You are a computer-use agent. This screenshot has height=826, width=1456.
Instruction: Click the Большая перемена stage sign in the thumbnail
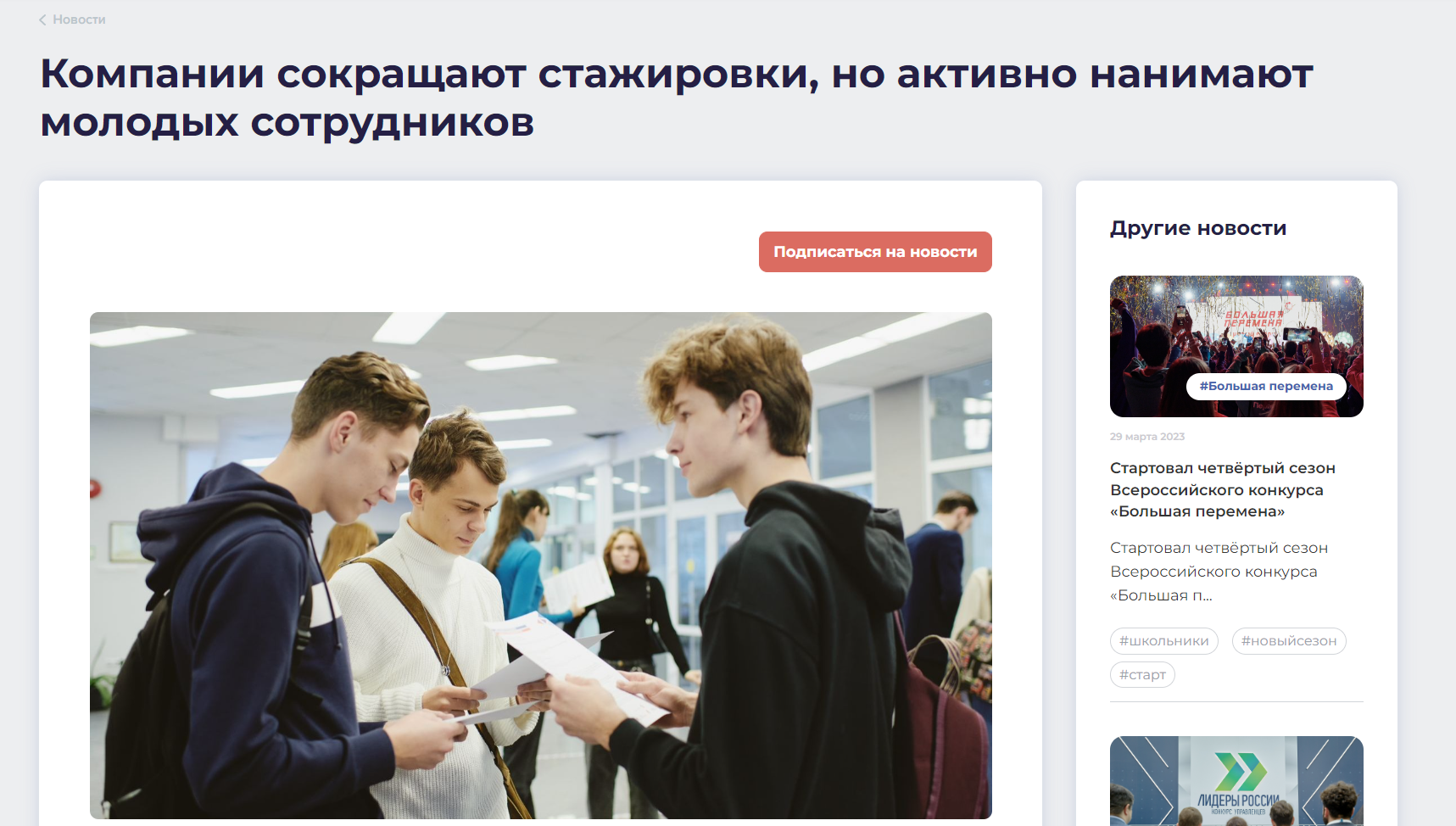(x=1254, y=318)
